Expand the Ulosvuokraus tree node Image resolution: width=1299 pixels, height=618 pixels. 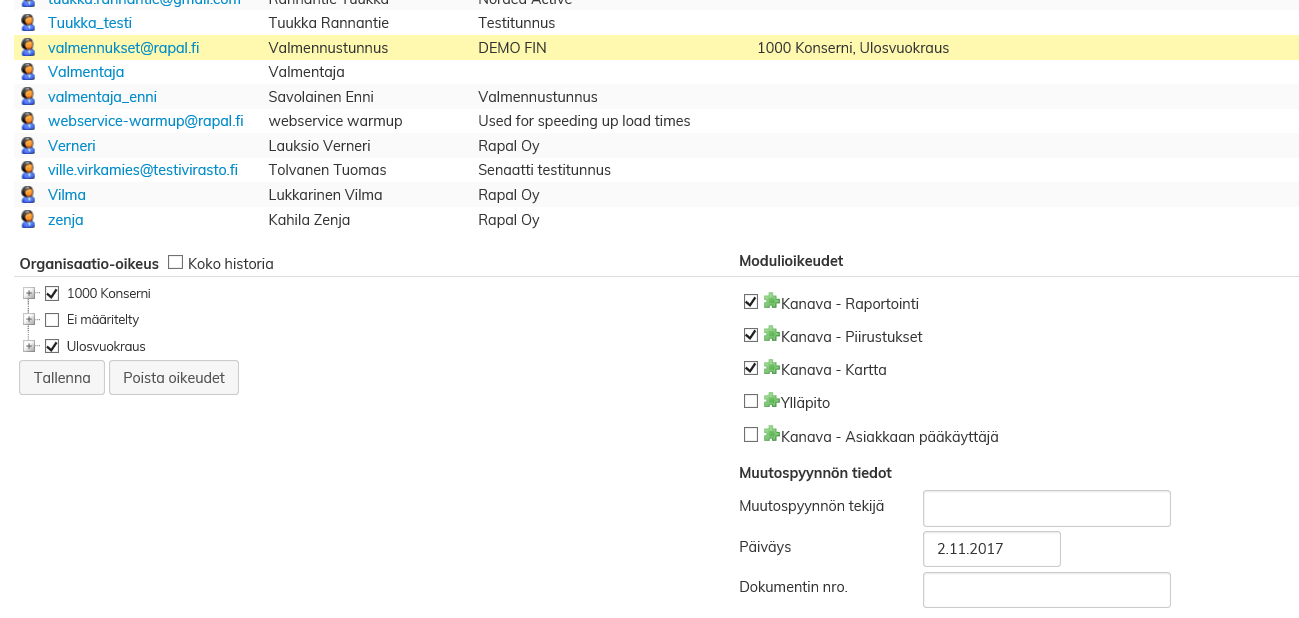point(29,346)
